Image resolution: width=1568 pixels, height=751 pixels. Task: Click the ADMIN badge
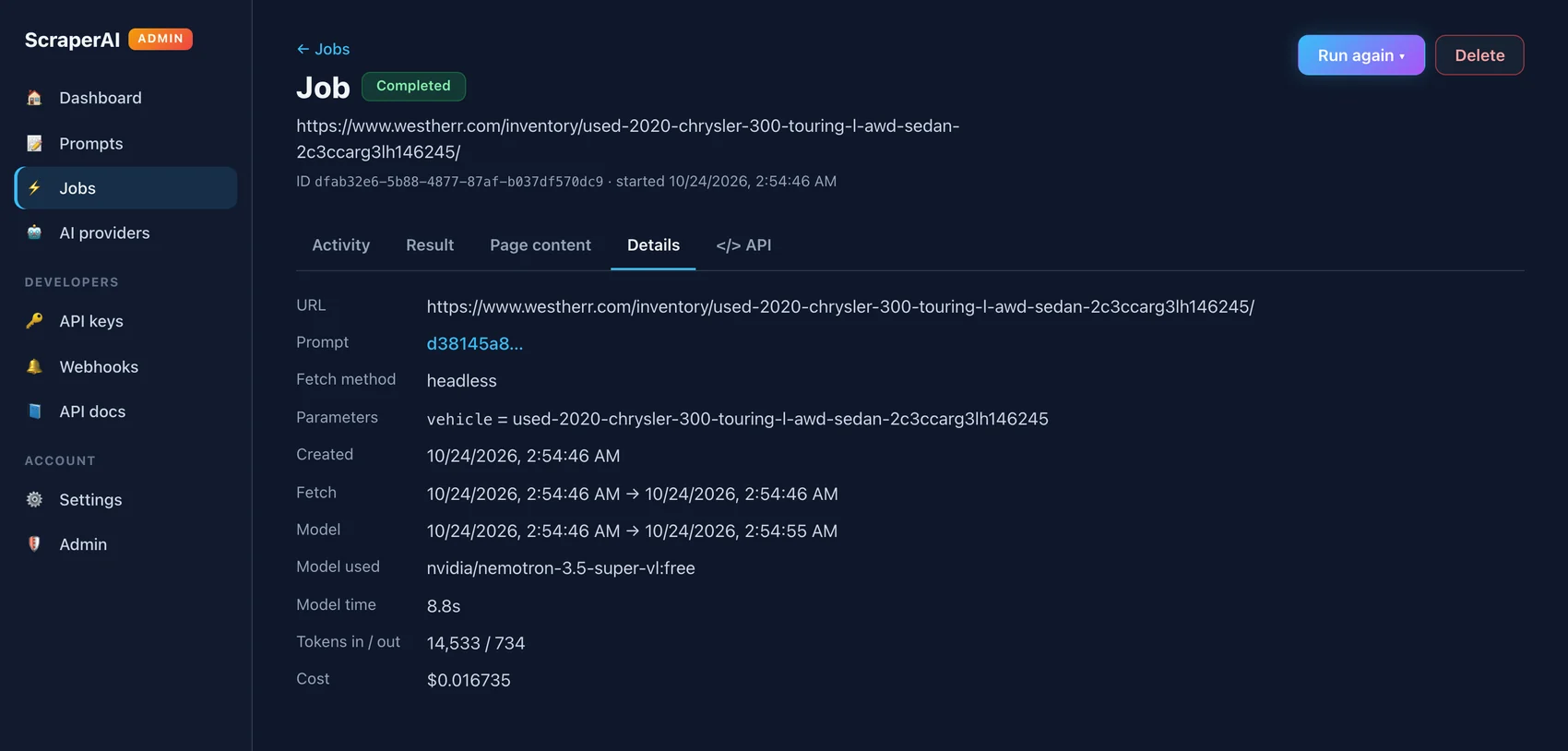[x=160, y=39]
